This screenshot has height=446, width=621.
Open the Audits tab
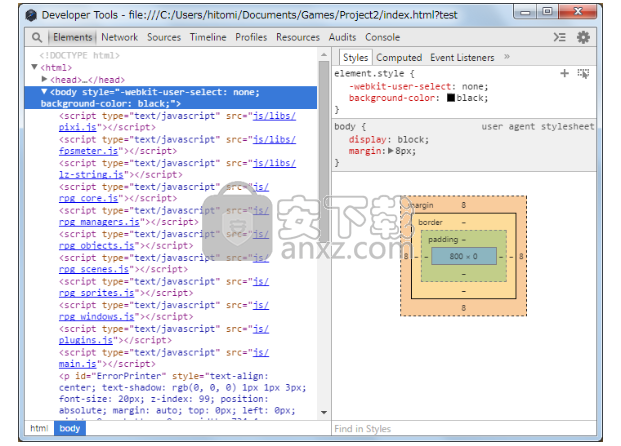342,37
